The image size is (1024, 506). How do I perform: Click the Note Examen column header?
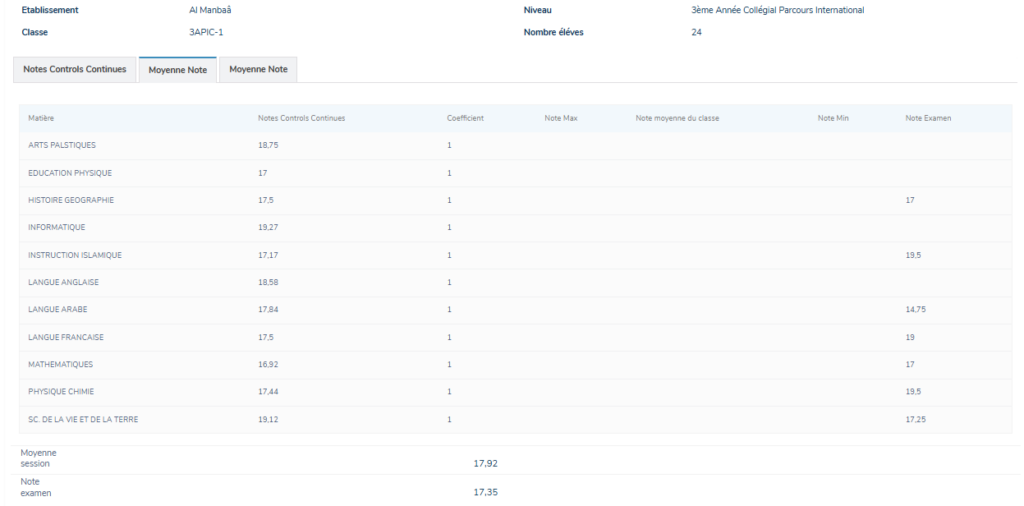point(928,118)
